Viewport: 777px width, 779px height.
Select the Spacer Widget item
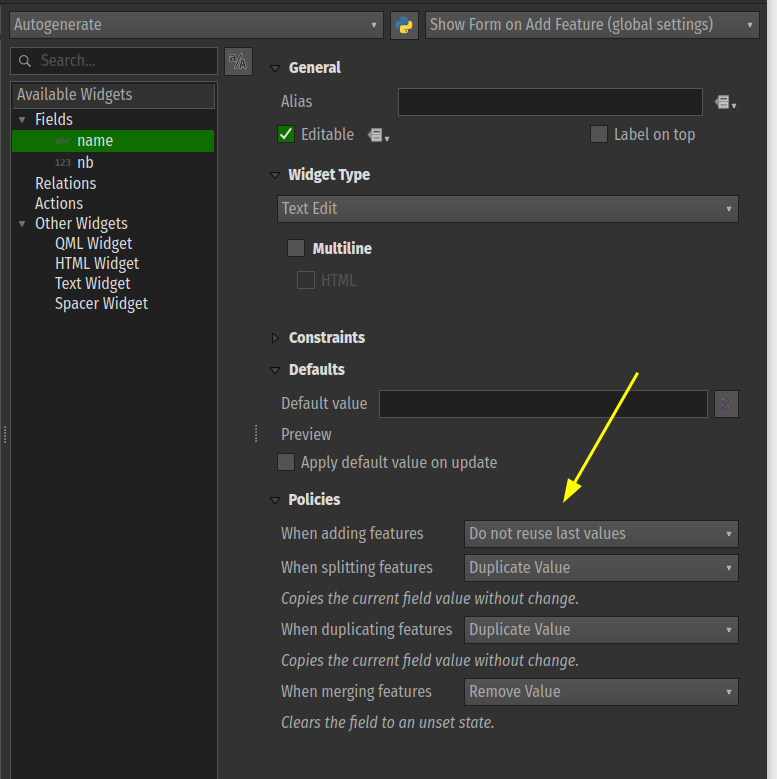point(101,303)
